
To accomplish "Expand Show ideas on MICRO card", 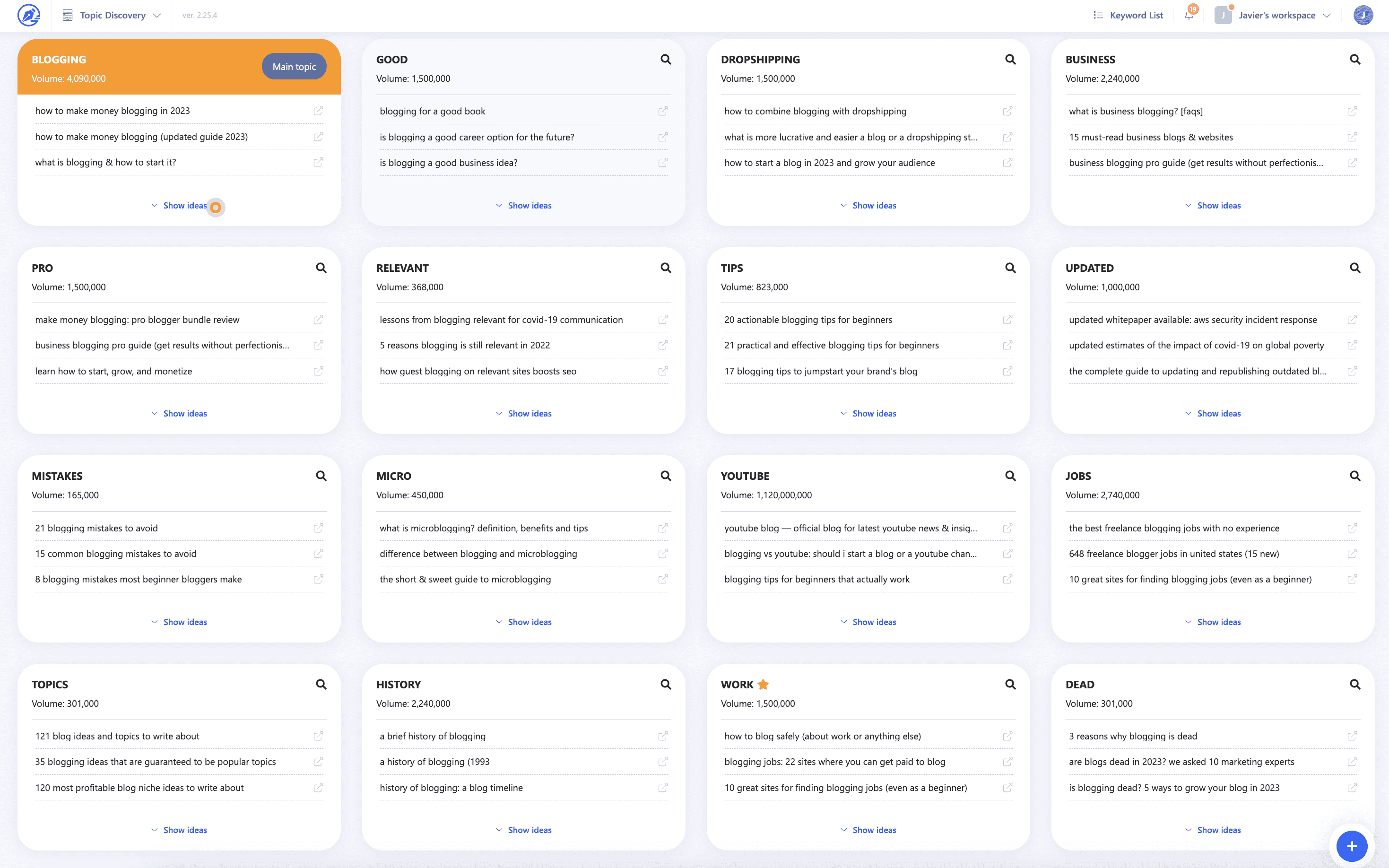I will [x=523, y=622].
